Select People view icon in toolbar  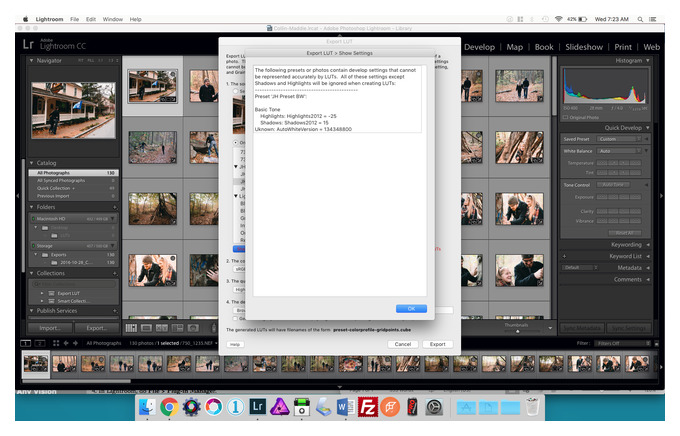click(x=193, y=328)
